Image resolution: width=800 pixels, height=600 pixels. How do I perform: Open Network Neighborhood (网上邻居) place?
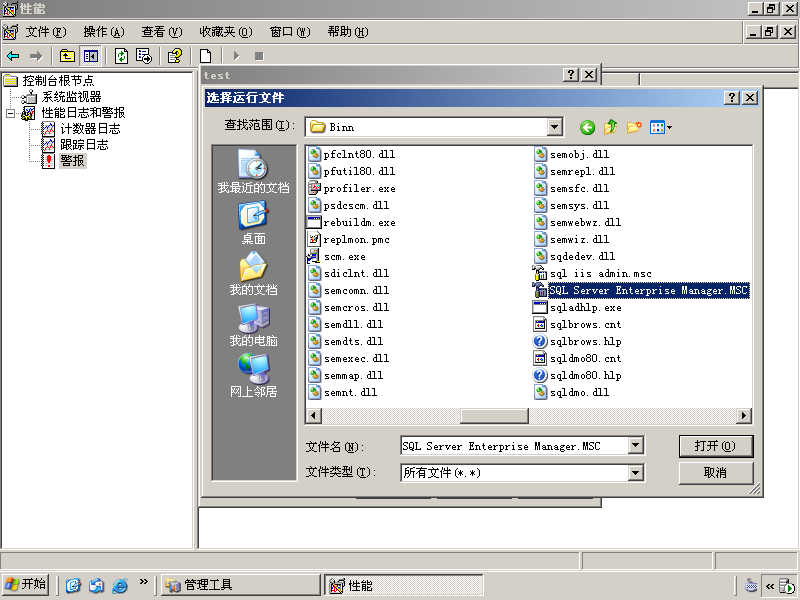pos(254,376)
